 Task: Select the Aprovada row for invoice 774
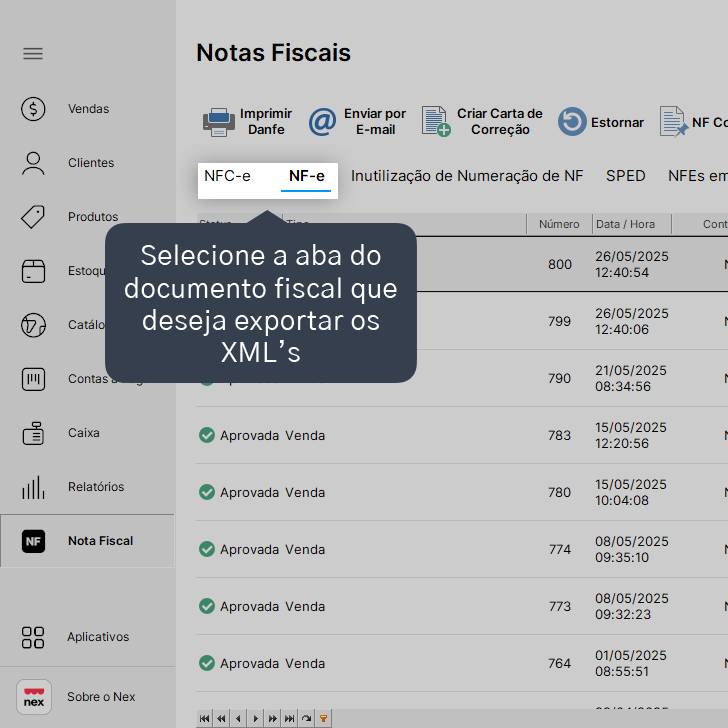pyautogui.click(x=462, y=550)
